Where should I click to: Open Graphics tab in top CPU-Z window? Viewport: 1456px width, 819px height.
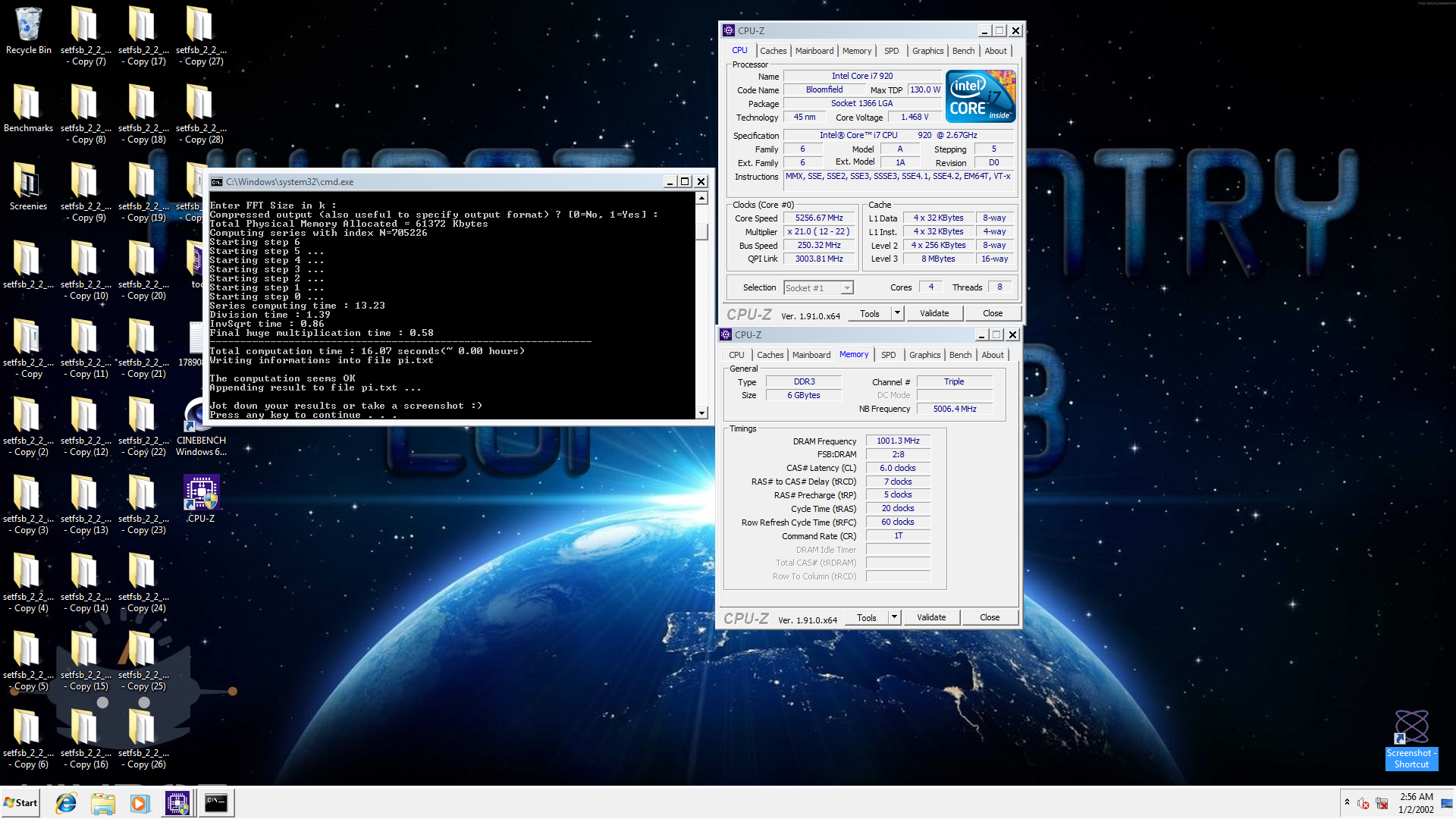tap(927, 51)
